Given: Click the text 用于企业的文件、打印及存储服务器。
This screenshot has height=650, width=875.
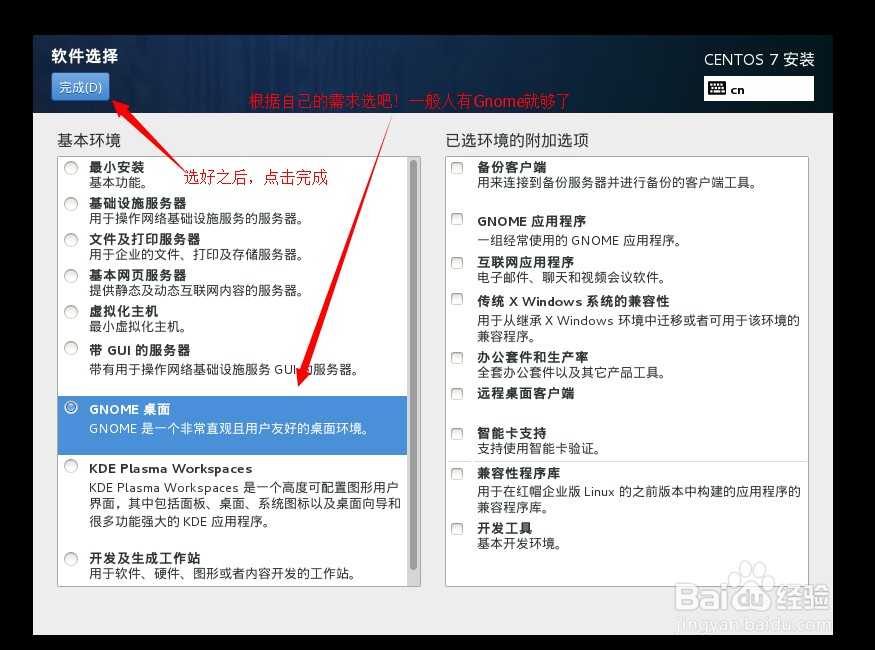Looking at the screenshot, I should pyautogui.click(x=196, y=254).
